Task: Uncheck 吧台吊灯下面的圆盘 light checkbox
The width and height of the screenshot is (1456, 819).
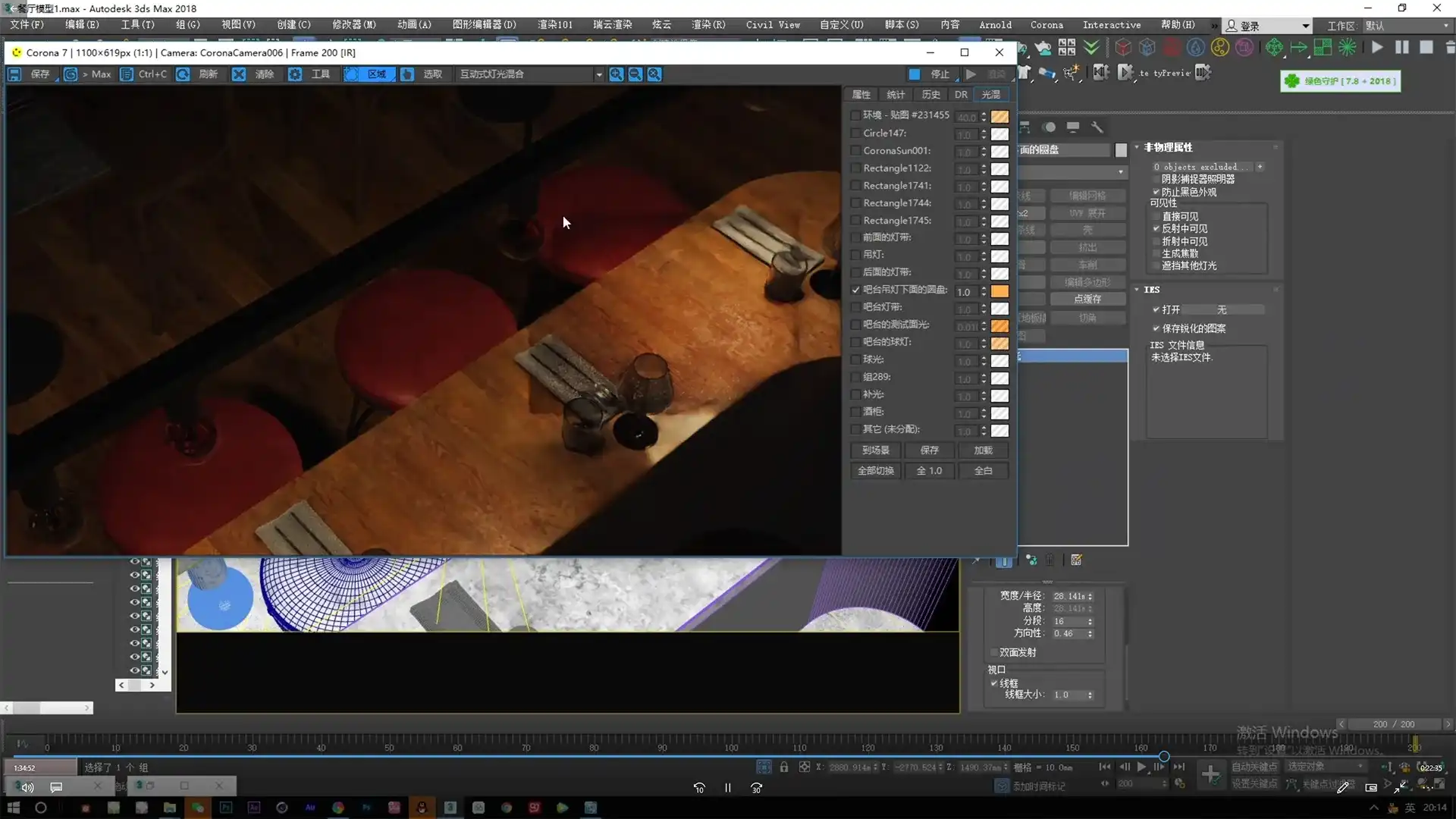Action: (855, 290)
